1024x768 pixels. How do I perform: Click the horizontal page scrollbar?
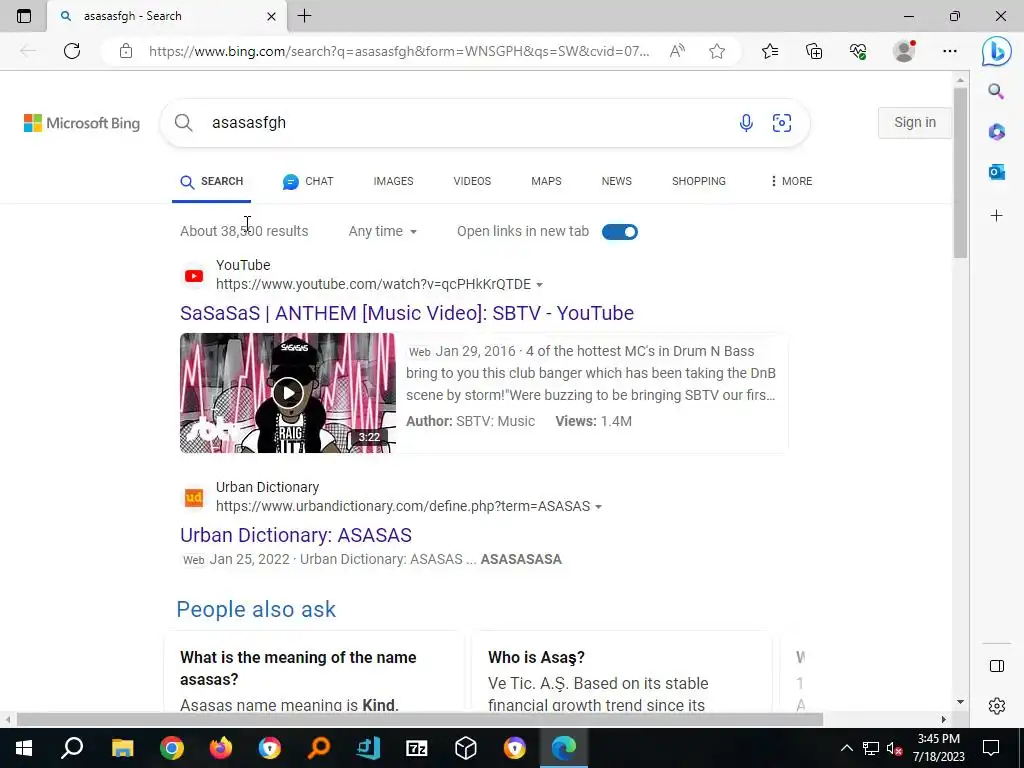(x=419, y=720)
